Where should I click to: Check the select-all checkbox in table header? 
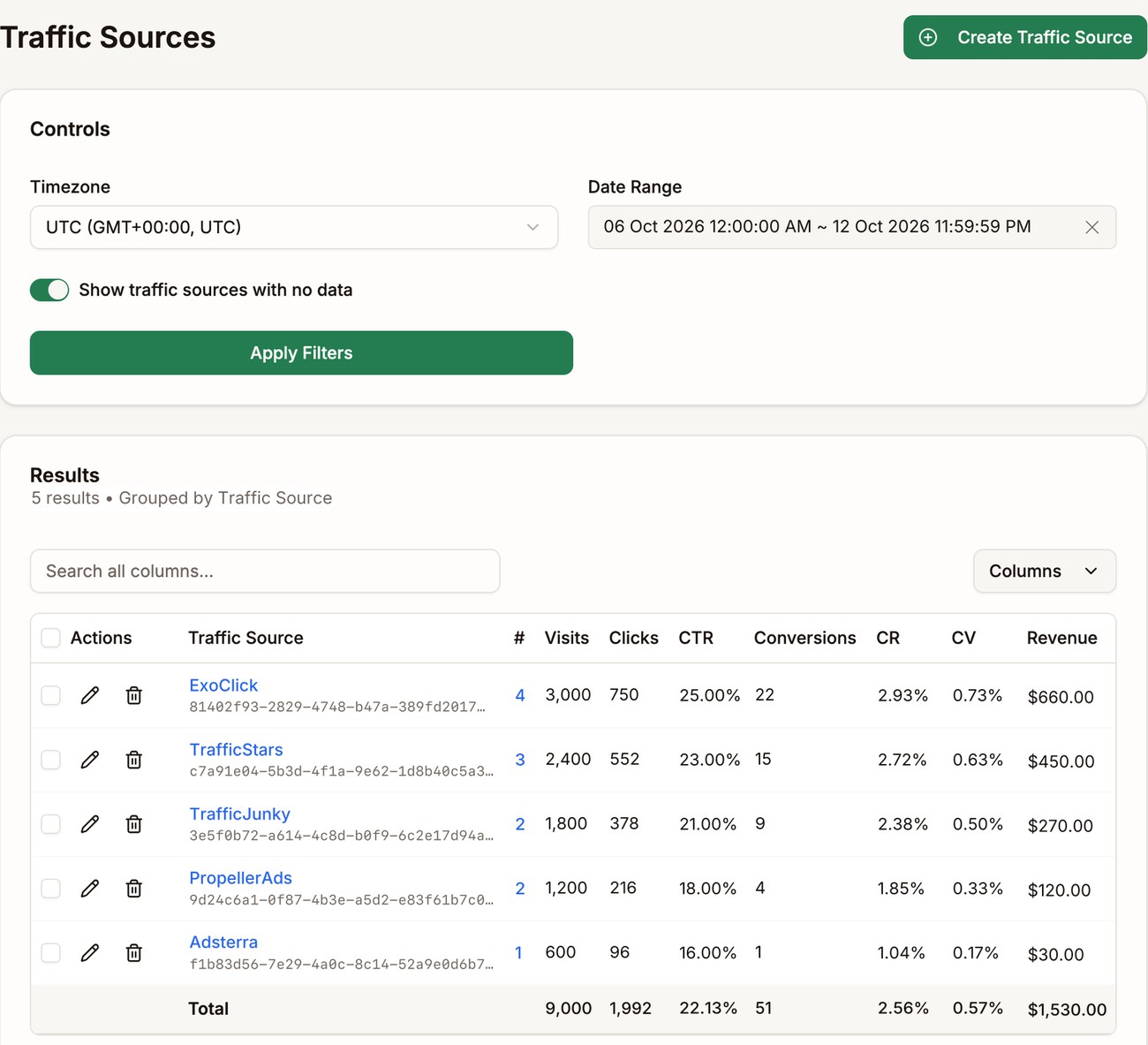click(51, 638)
